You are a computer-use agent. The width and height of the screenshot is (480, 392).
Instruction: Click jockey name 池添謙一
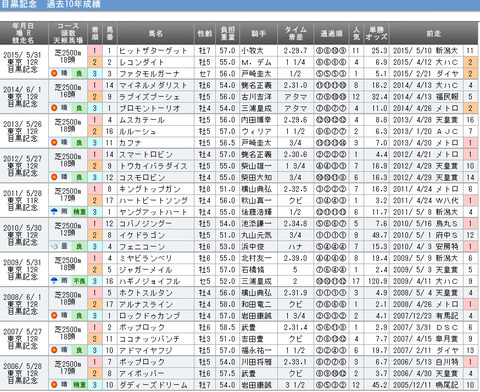click(256, 223)
